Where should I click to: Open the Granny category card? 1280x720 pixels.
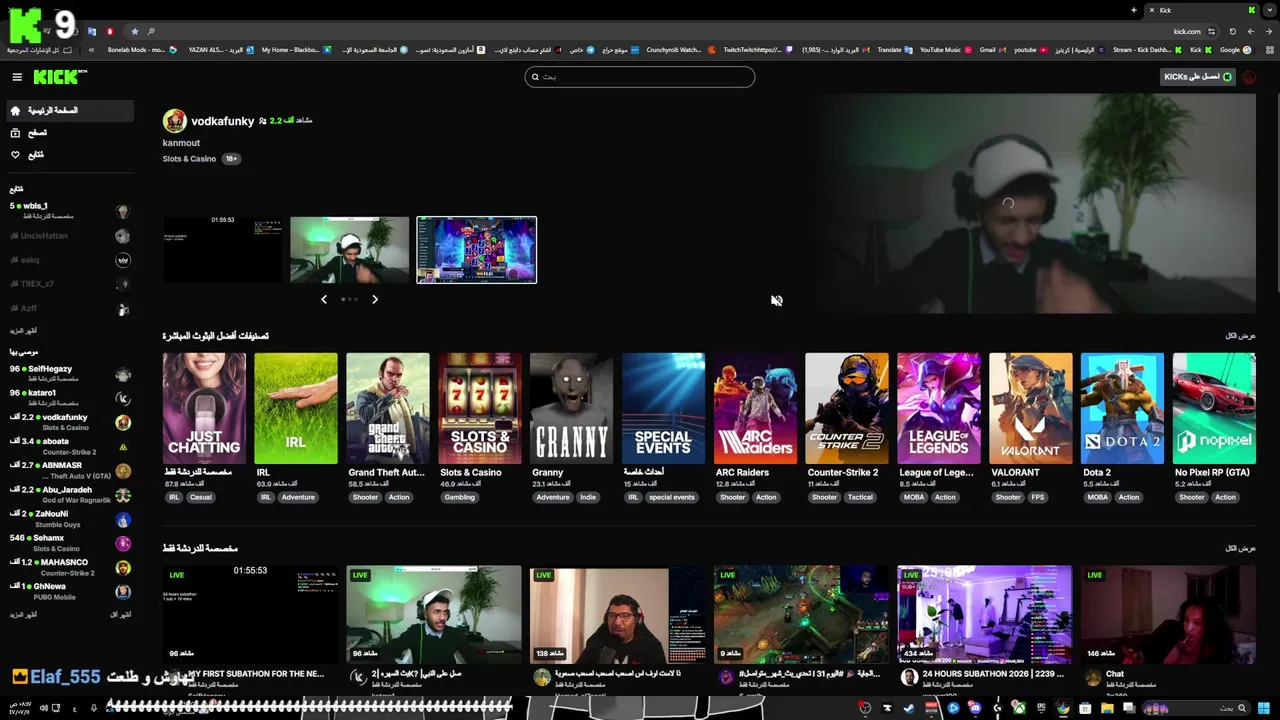pos(571,408)
